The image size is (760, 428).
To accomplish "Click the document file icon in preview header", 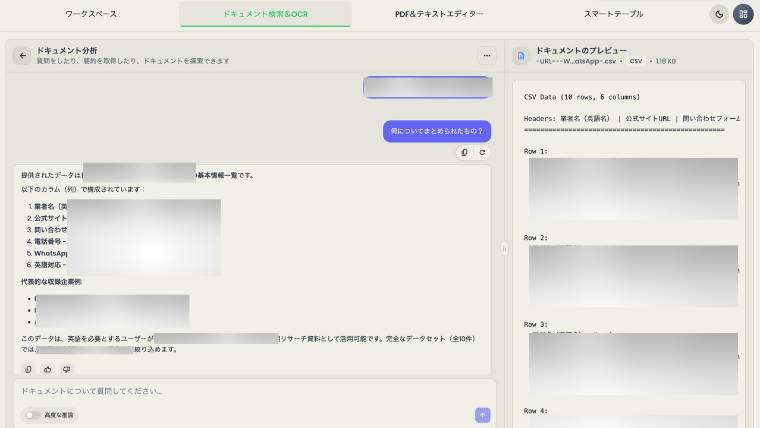I will [521, 56].
